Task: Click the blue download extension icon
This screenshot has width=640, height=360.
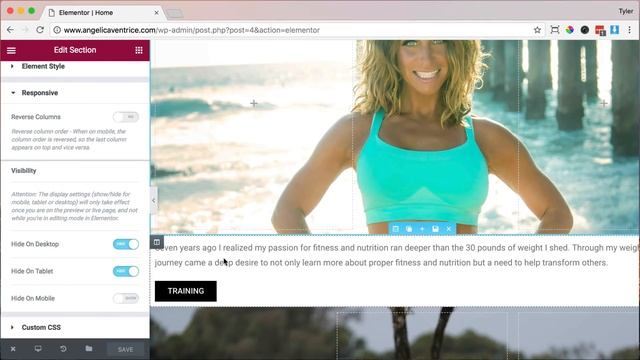Action: click(x=615, y=30)
